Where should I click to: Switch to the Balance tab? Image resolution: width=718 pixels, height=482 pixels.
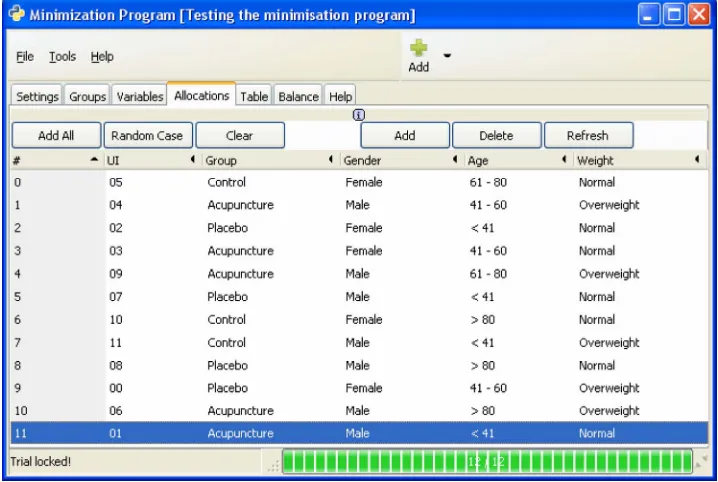[299, 96]
